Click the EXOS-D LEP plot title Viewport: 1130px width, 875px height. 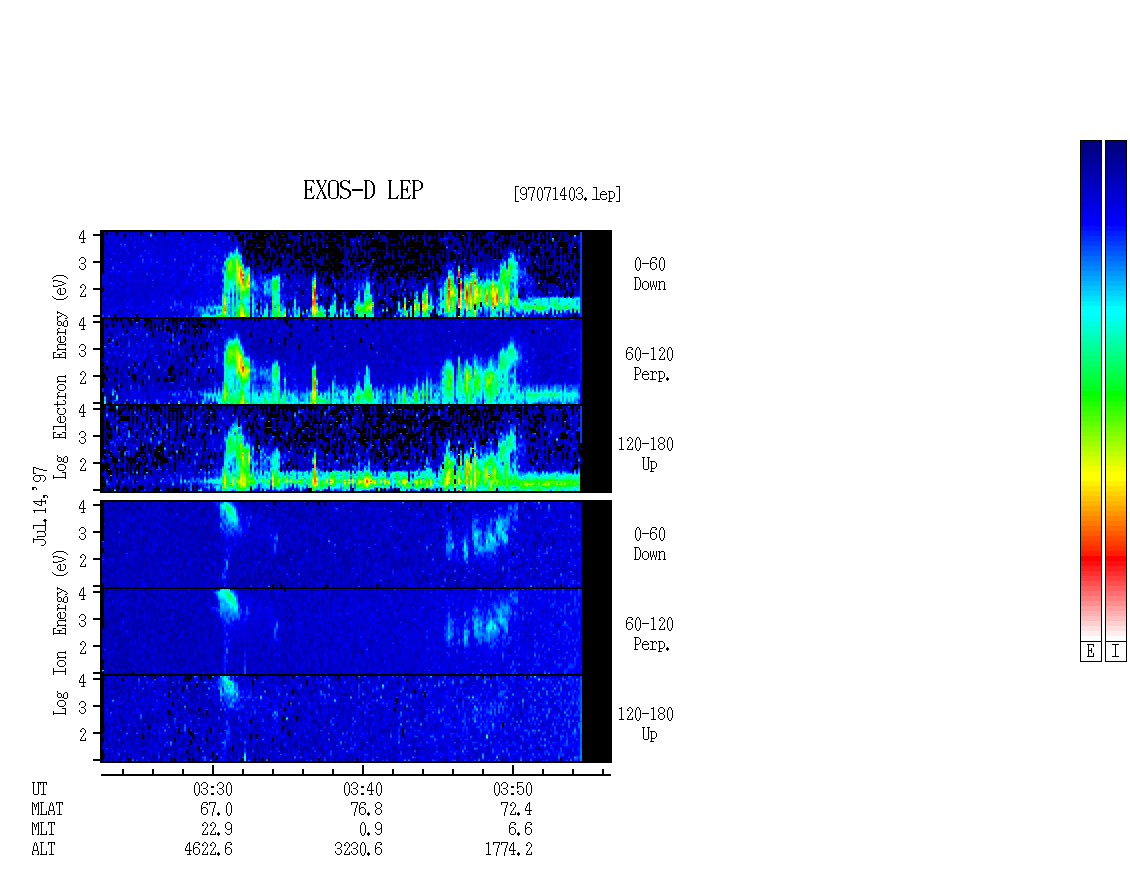[x=362, y=190]
